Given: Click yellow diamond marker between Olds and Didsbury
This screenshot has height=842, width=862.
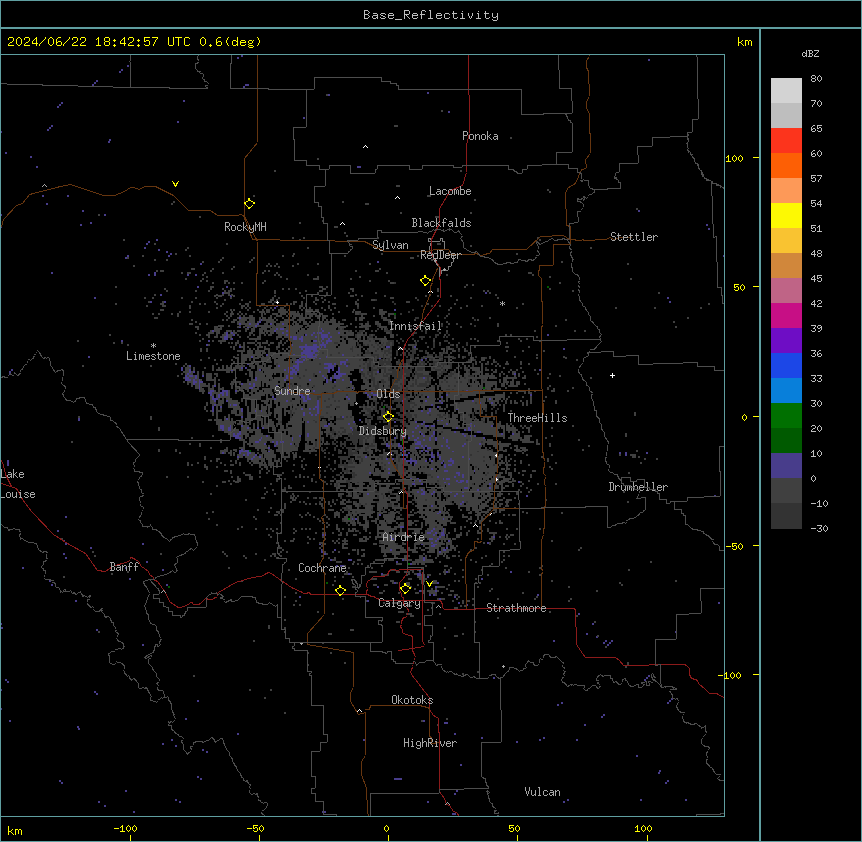Looking at the screenshot, I should [388, 416].
